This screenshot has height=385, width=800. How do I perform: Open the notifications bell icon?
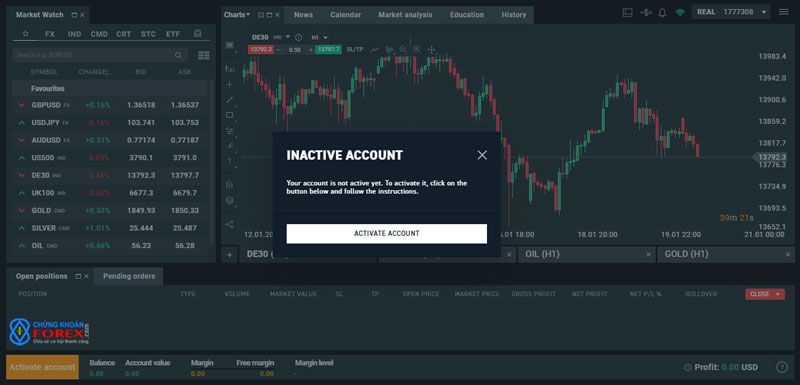[662, 13]
